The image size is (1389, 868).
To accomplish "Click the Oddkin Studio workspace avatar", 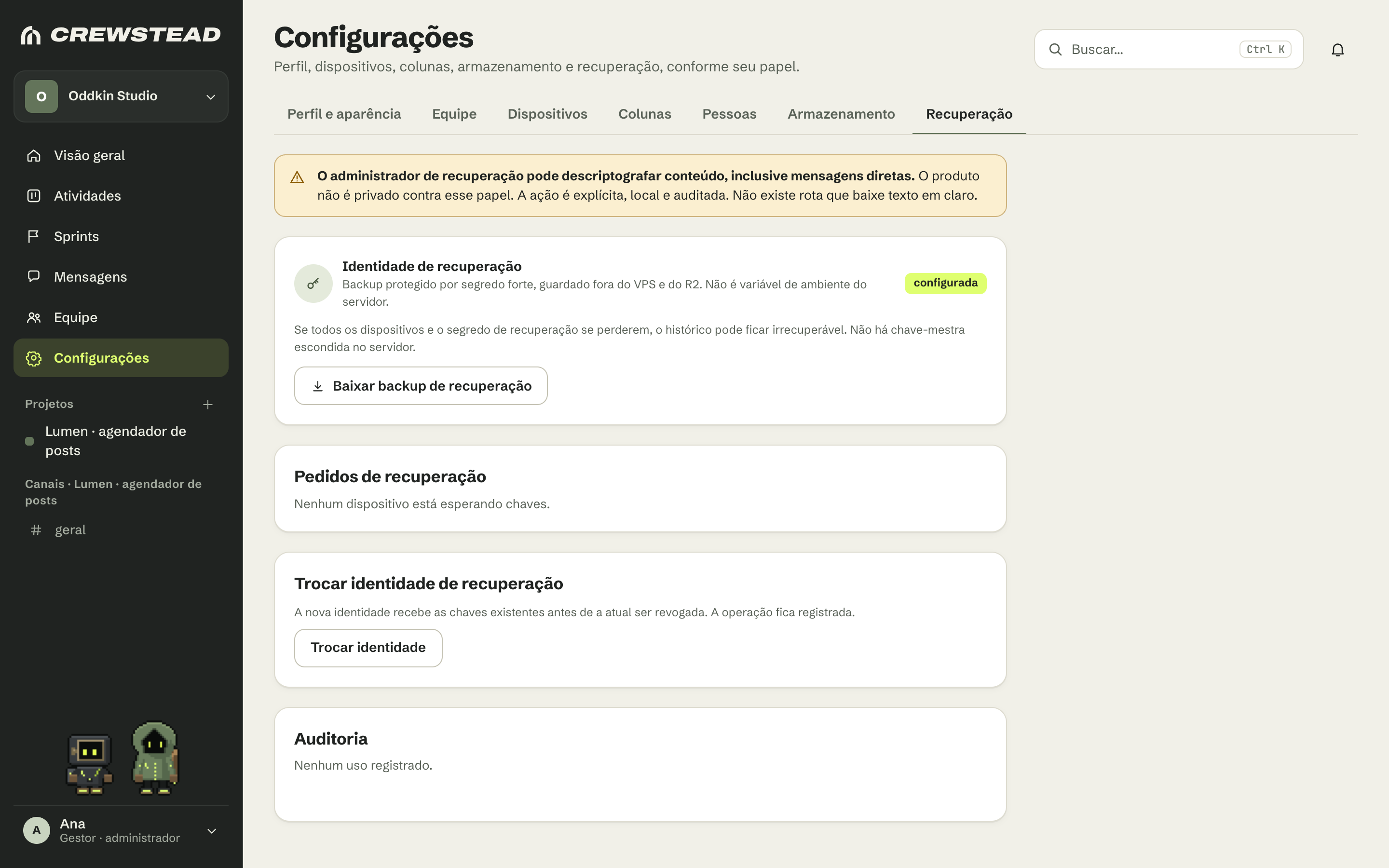I will pyautogui.click(x=41, y=96).
